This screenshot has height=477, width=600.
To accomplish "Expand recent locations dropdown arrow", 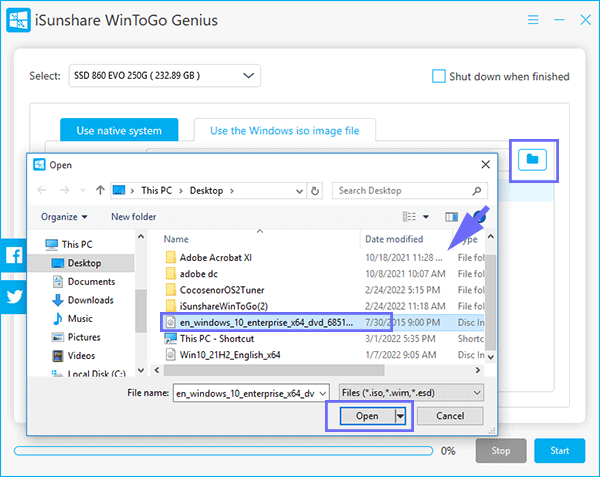I will (83, 190).
